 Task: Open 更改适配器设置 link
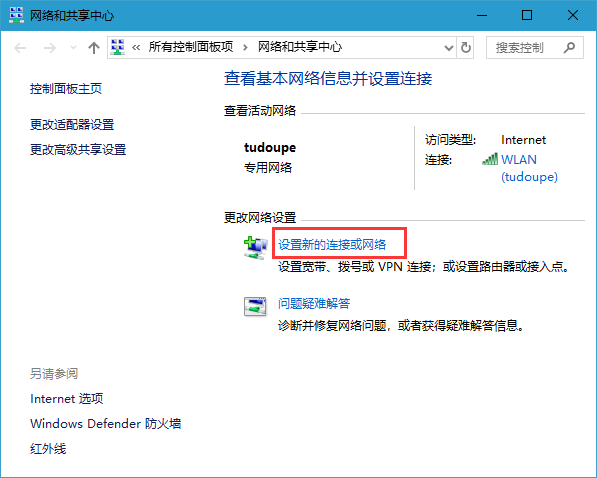coord(72,125)
